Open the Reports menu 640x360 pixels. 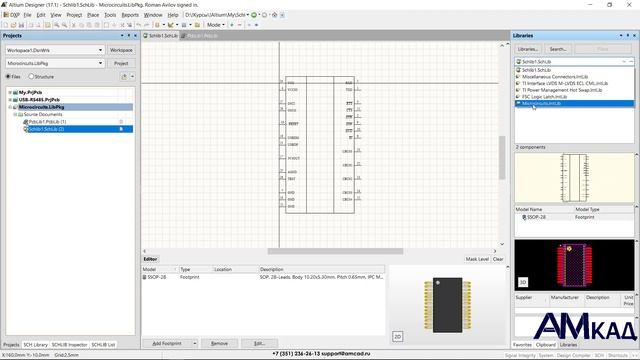130,15
